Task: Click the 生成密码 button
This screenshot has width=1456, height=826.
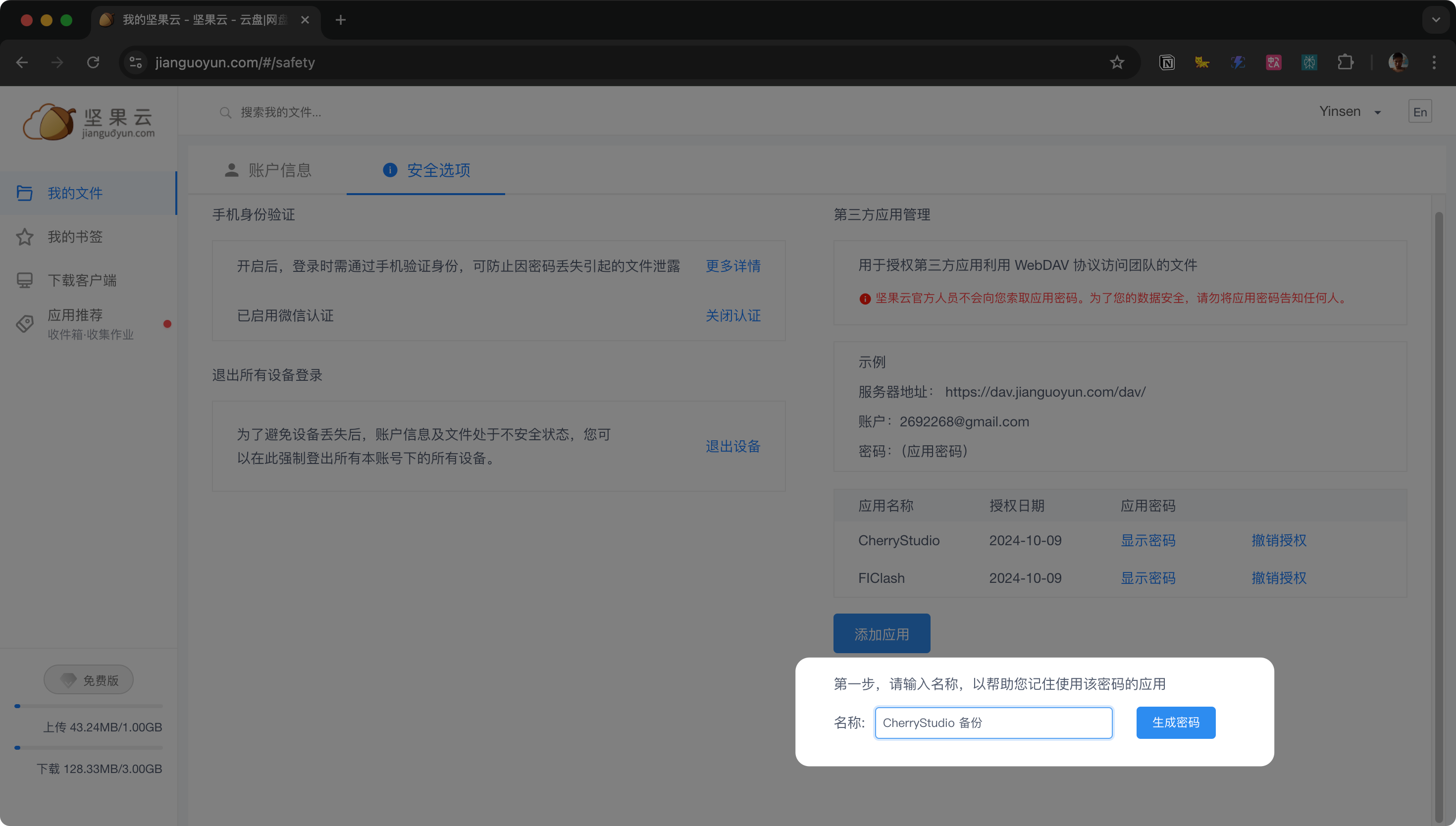Action: point(1175,722)
